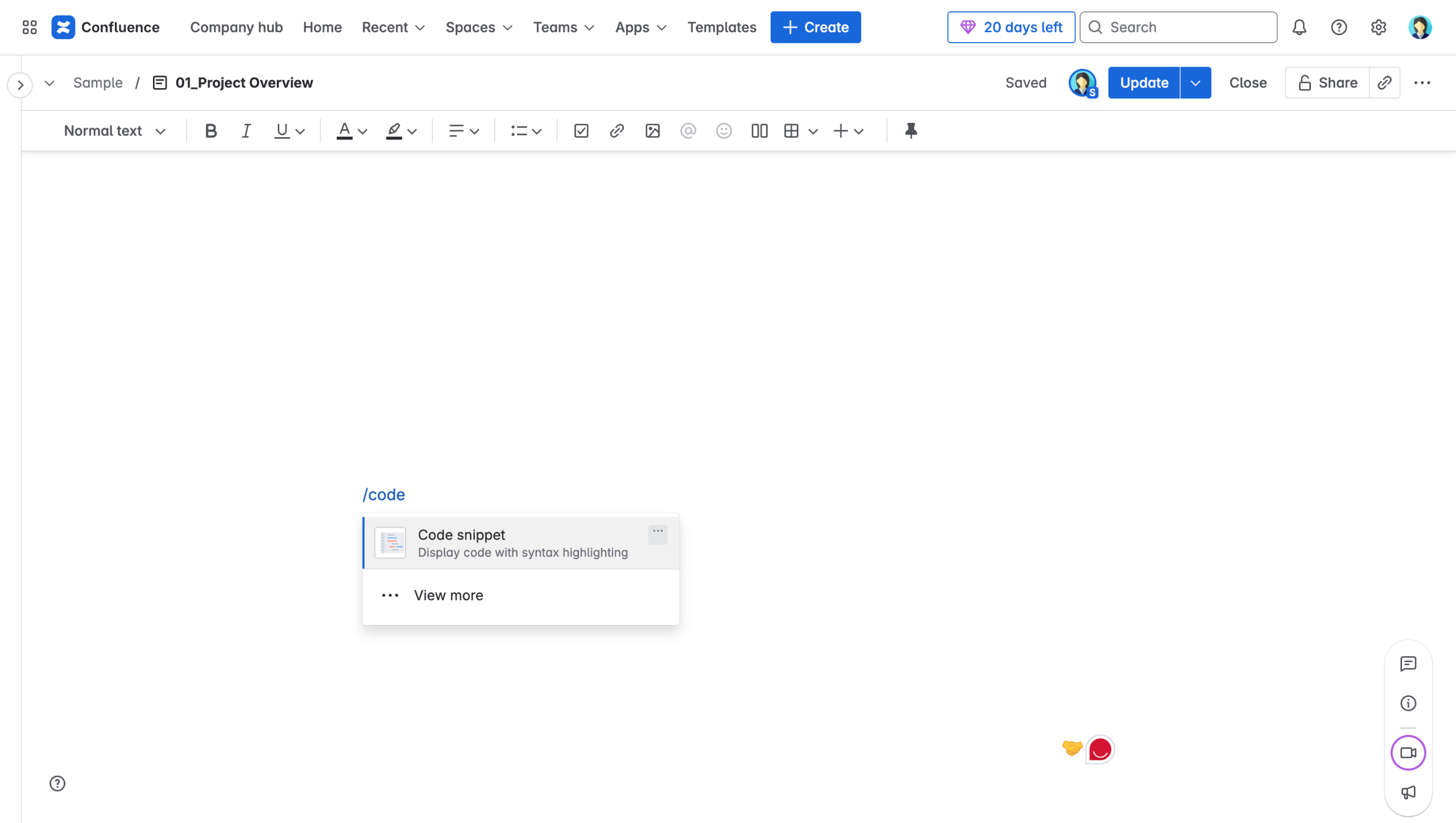Open editor help at bottom left
The height and width of the screenshot is (823, 1456).
coord(57,784)
